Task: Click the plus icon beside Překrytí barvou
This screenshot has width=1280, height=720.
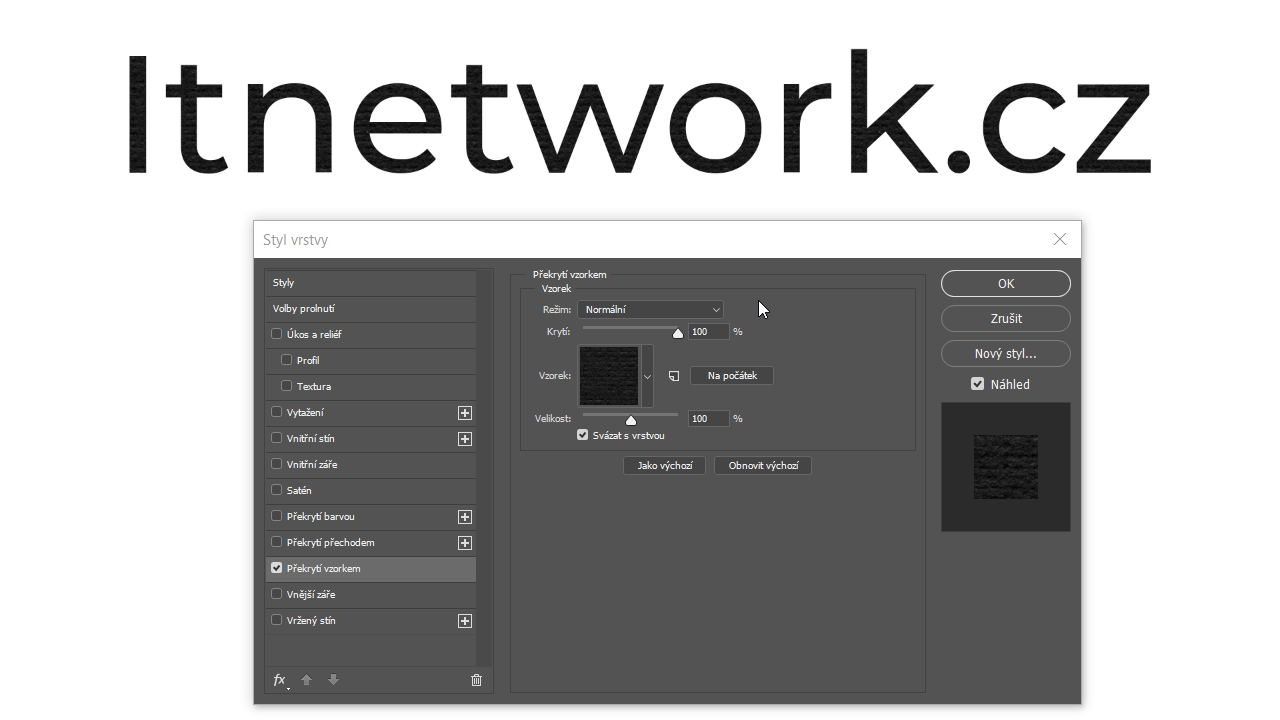Action: point(464,517)
